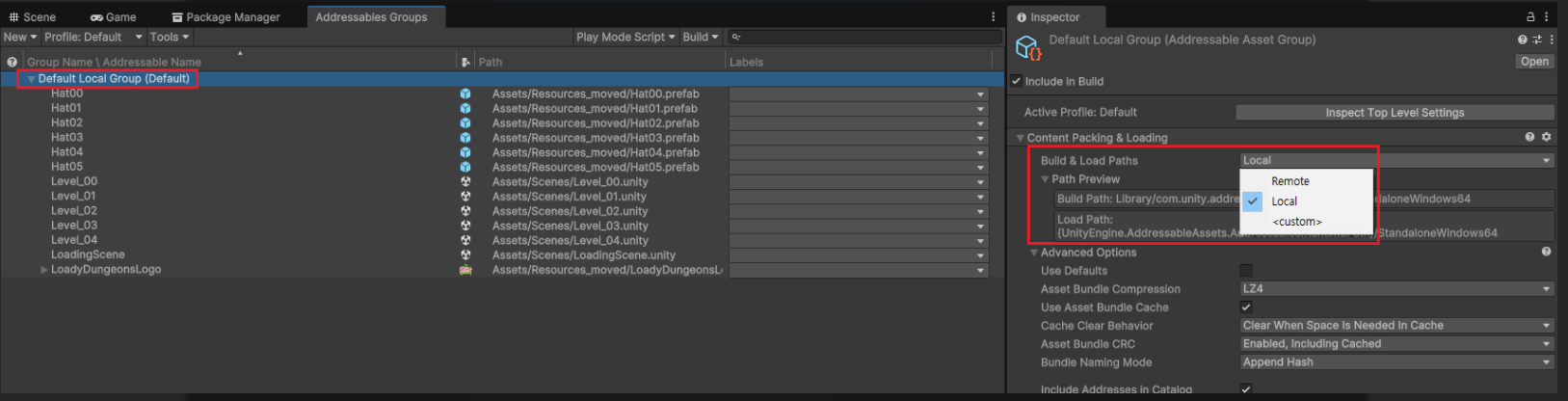The image size is (1568, 401).
Task: Collapse the Advanced Options foldout
Action: pyautogui.click(x=1034, y=253)
